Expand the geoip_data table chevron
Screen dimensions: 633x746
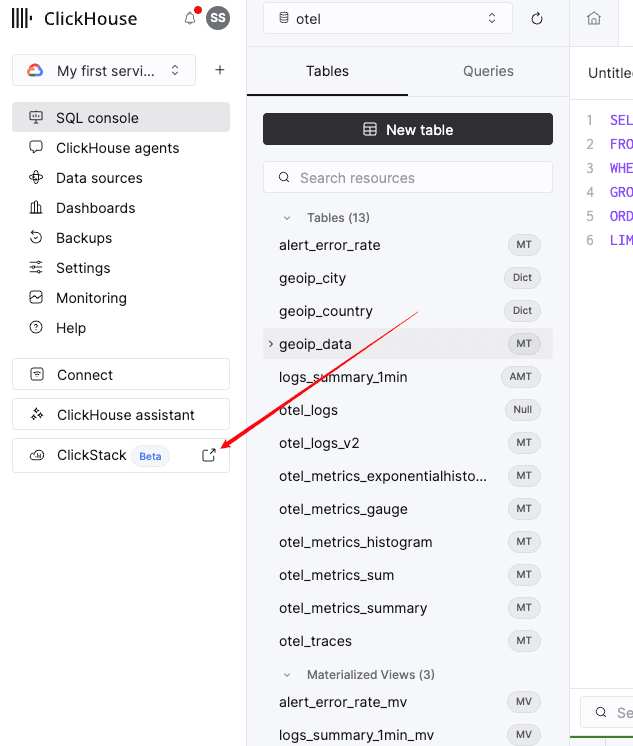[x=271, y=344]
